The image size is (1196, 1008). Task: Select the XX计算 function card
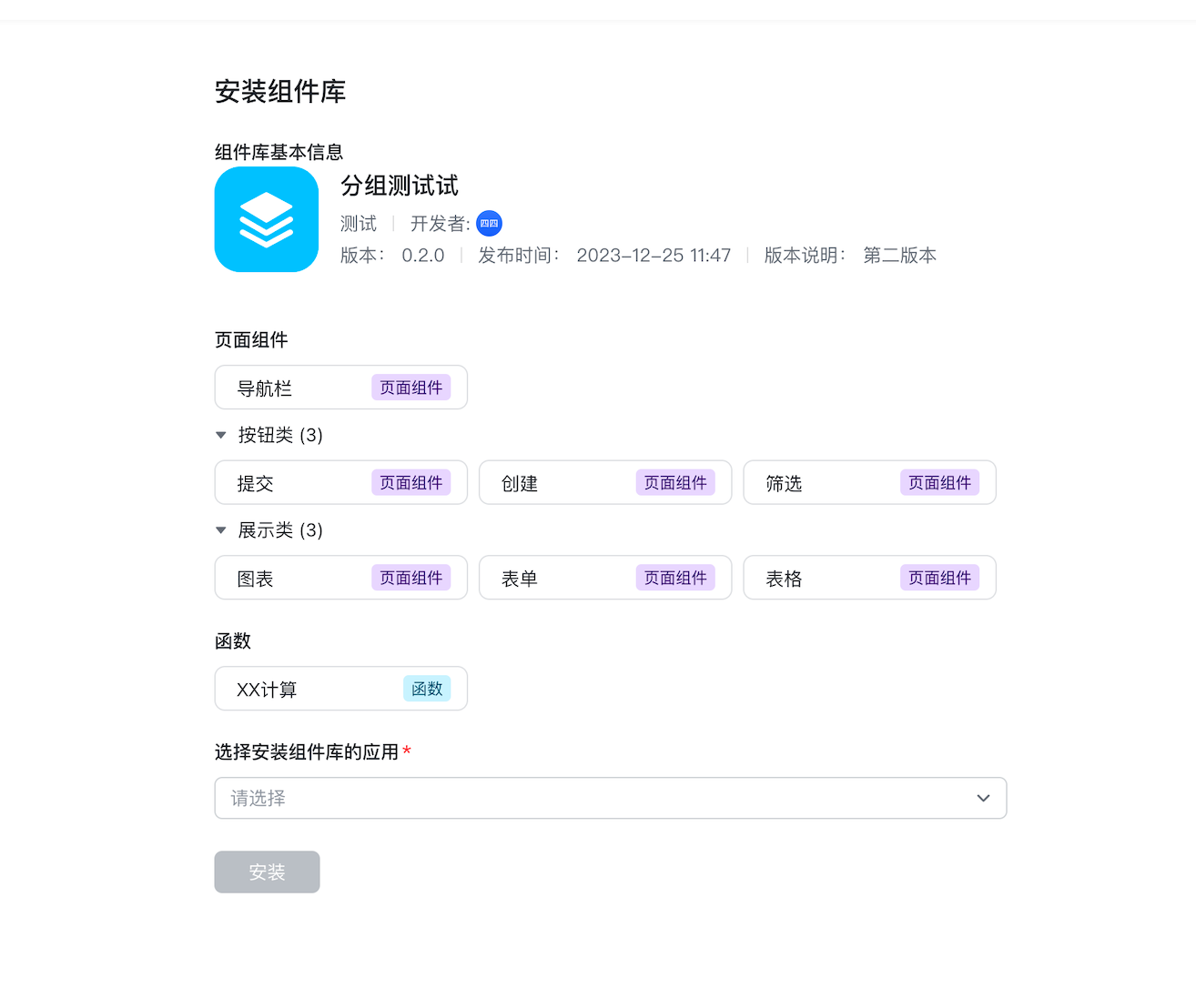341,689
